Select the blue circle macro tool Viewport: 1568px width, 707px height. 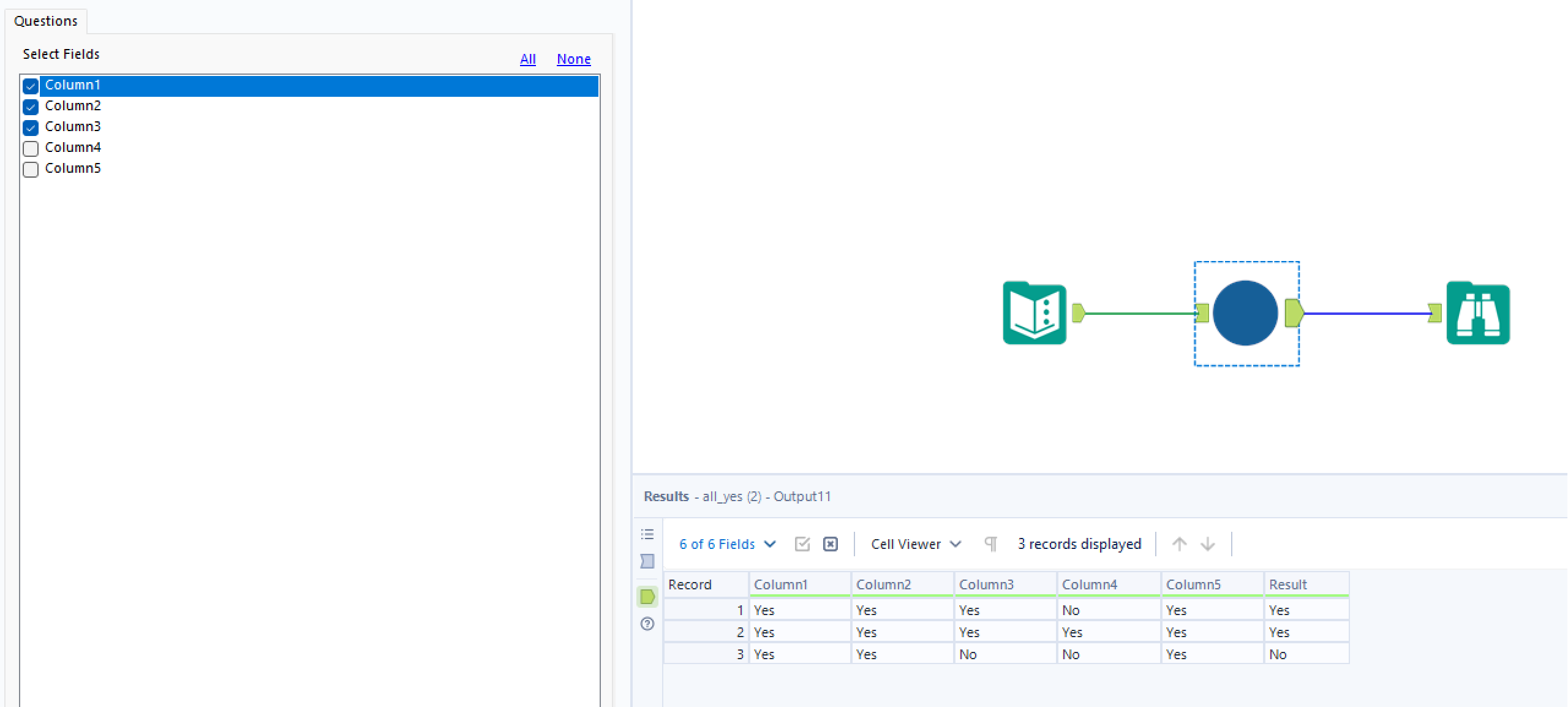pyautogui.click(x=1245, y=313)
